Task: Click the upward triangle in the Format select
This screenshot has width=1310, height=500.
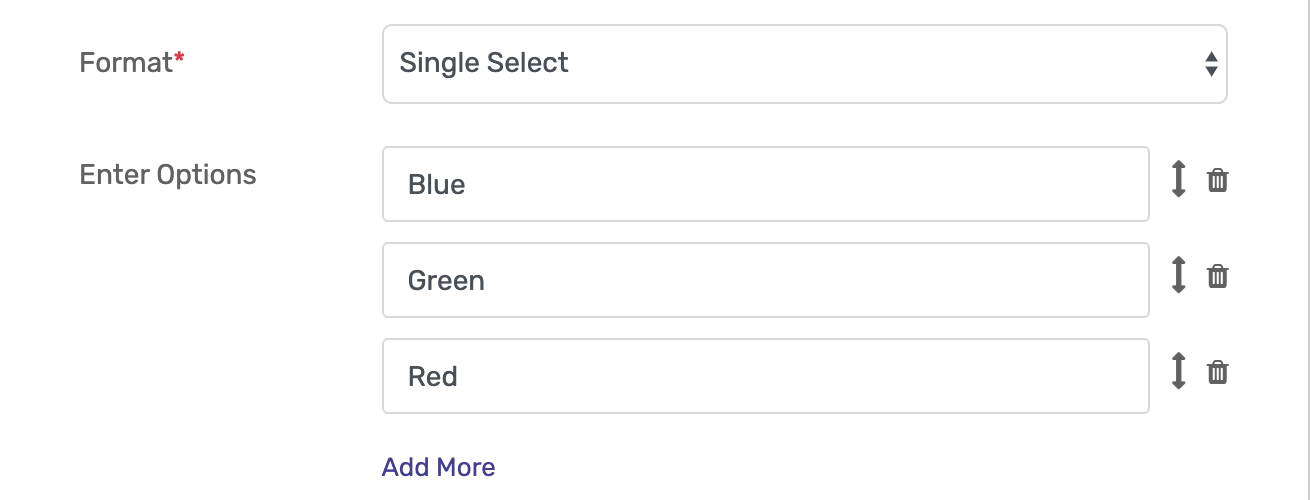Action: [x=1211, y=57]
